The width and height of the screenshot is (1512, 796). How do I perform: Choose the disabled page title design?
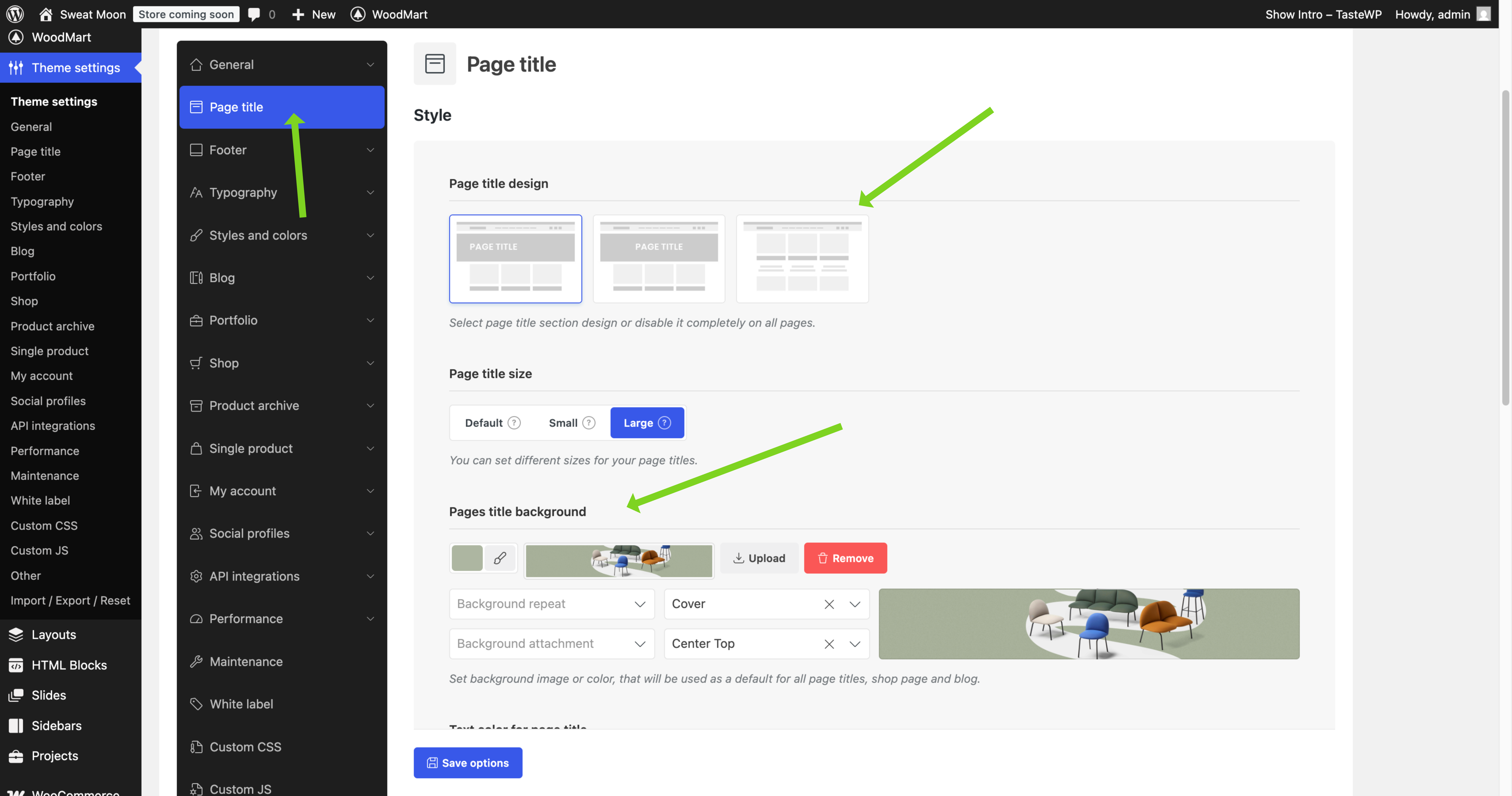pyautogui.click(x=802, y=259)
